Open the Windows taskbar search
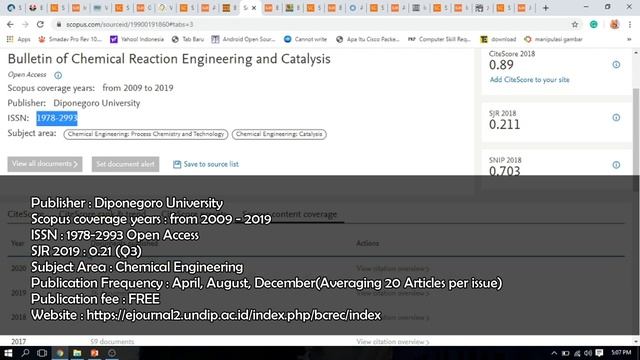The width and height of the screenshot is (640, 360). [x=25, y=353]
